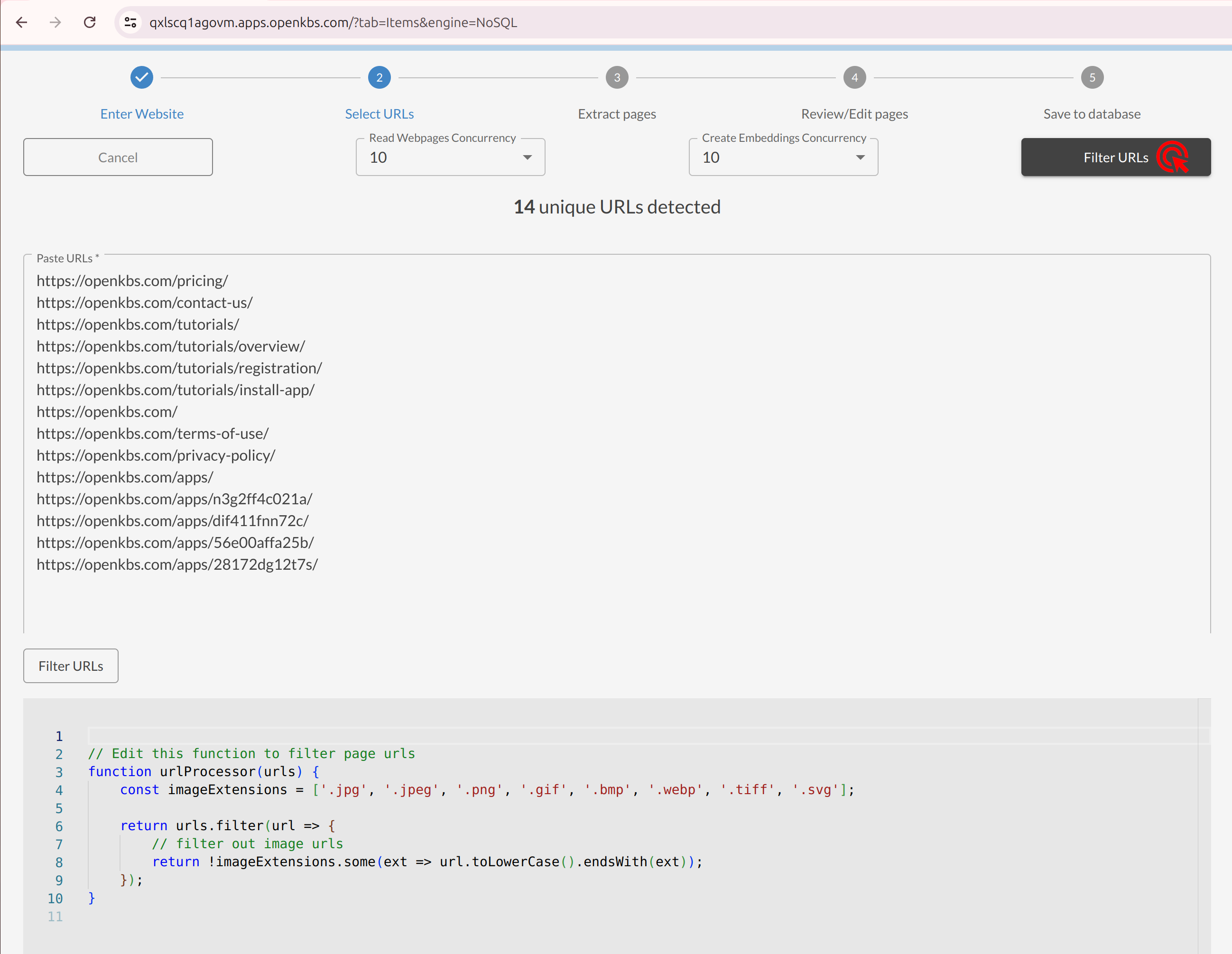Click the https://openkbs.com/tutorials/ line

pyautogui.click(x=138, y=324)
